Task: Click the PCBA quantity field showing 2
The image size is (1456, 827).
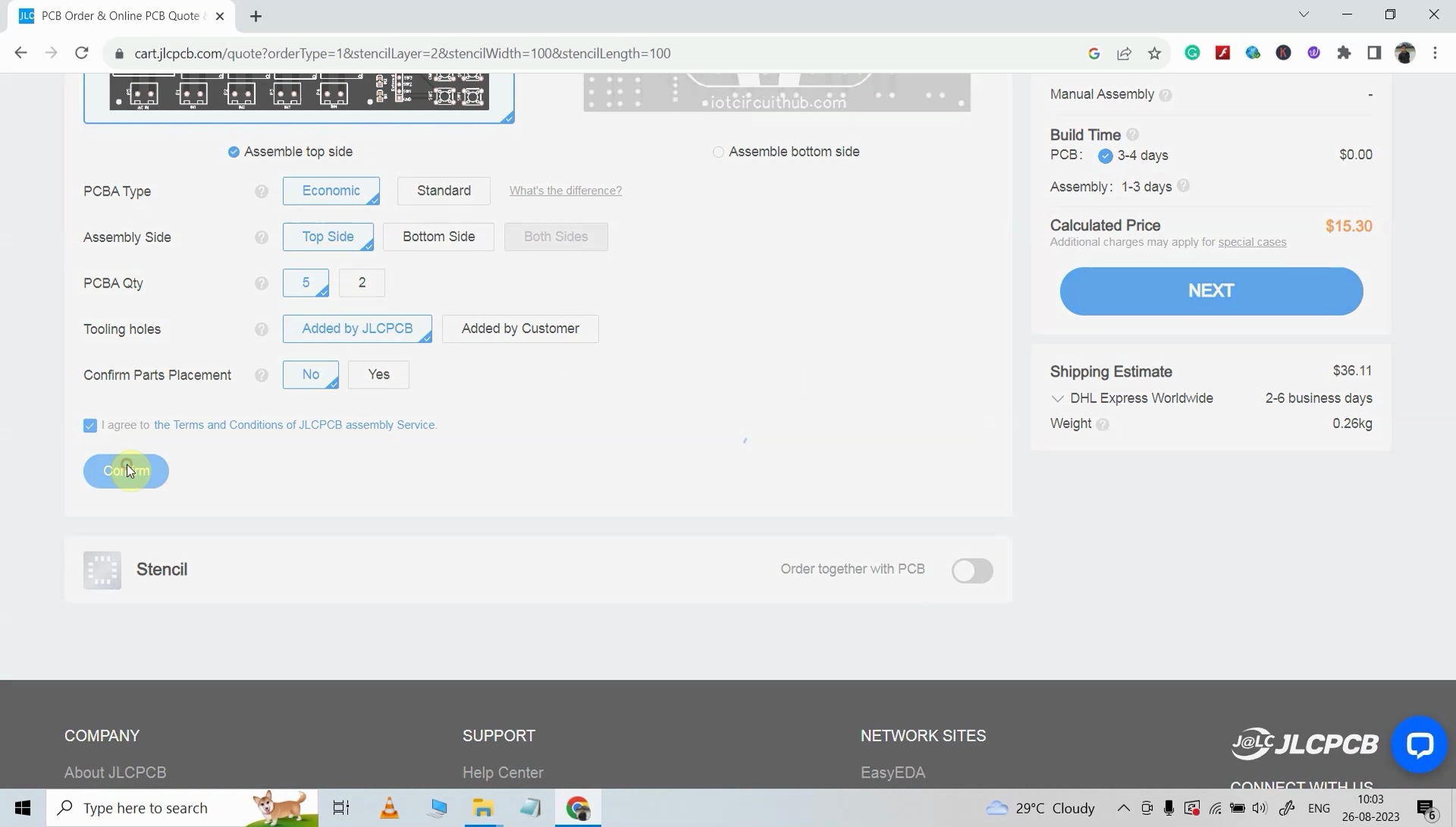Action: coord(362,282)
